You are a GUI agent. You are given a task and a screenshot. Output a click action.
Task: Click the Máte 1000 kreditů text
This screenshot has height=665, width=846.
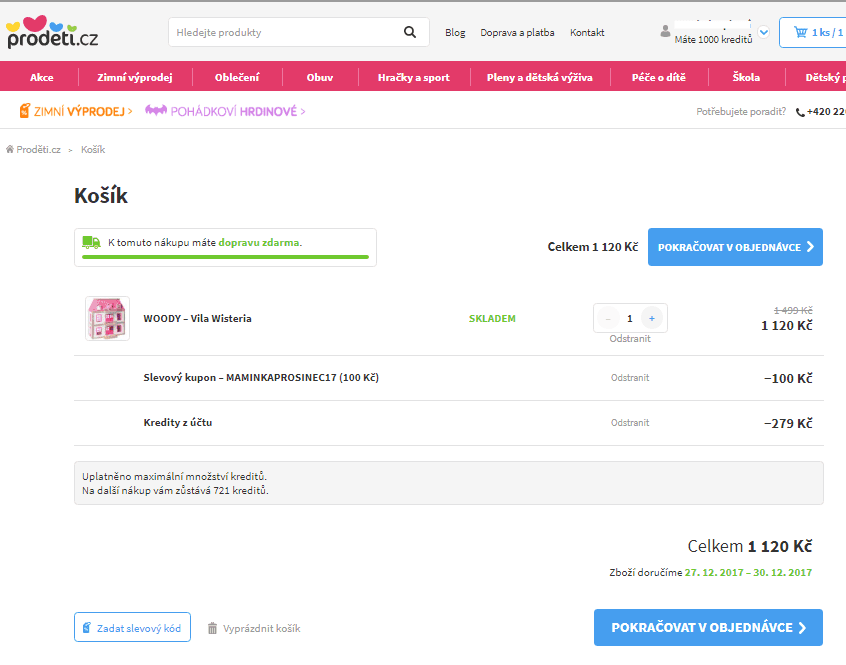pos(713,39)
